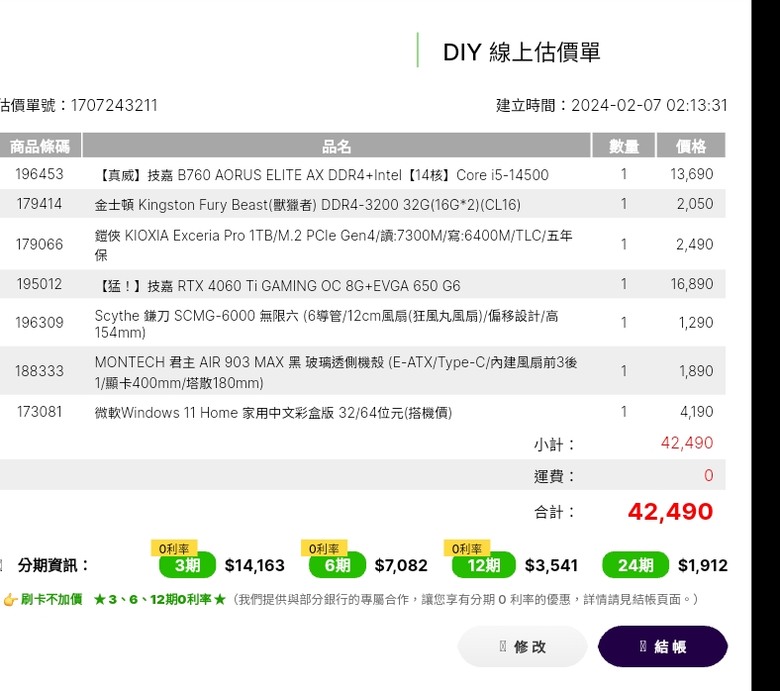Click the 品名 column header
Screen dimensions: 780x691
pyautogui.click(x=336, y=146)
